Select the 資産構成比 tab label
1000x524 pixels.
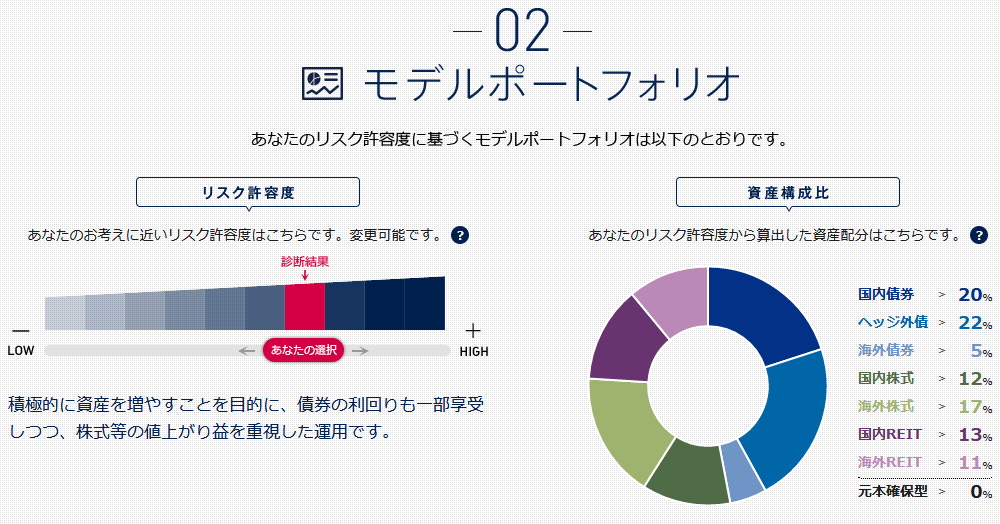788,193
